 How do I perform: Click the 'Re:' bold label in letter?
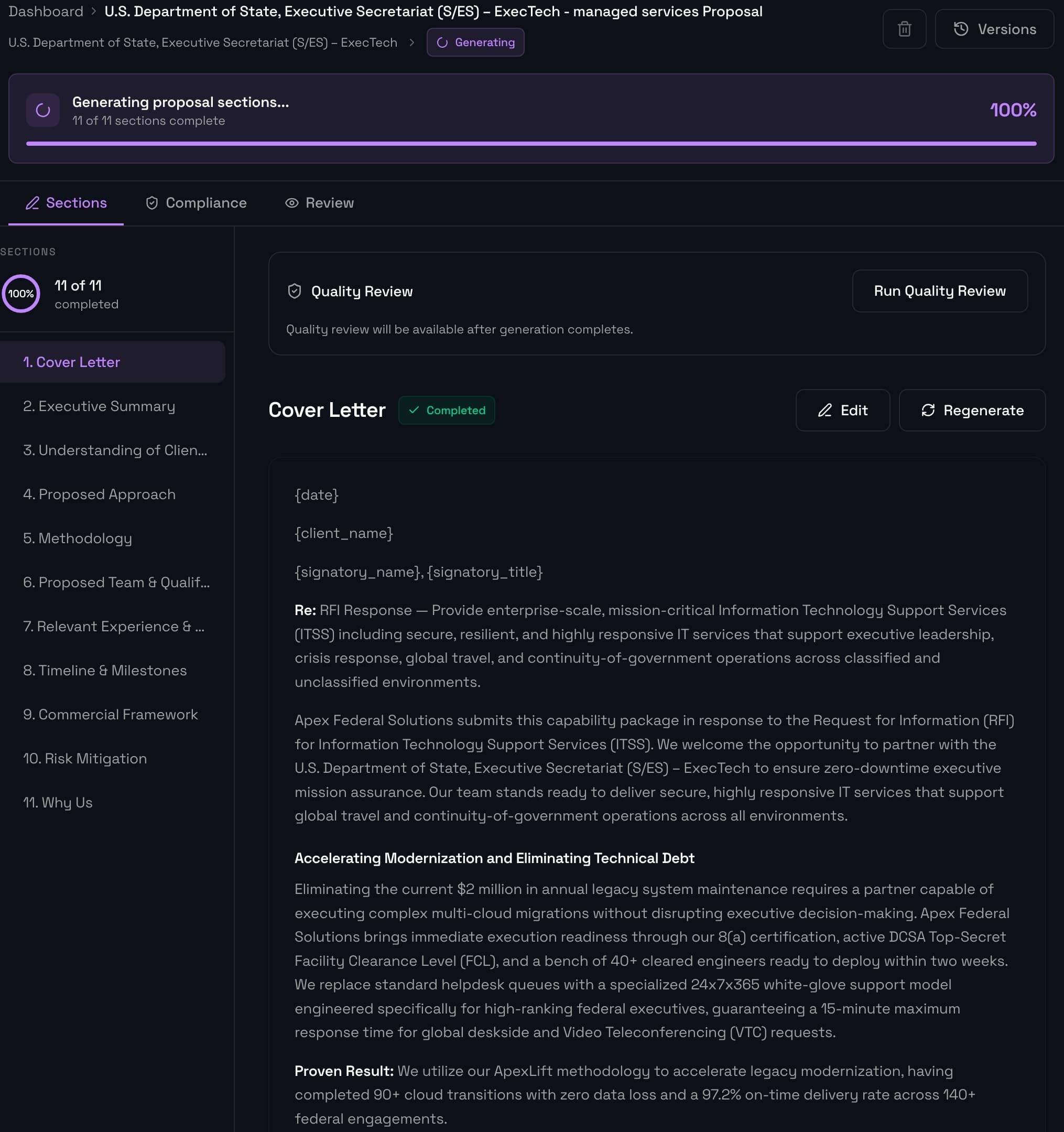coord(305,610)
